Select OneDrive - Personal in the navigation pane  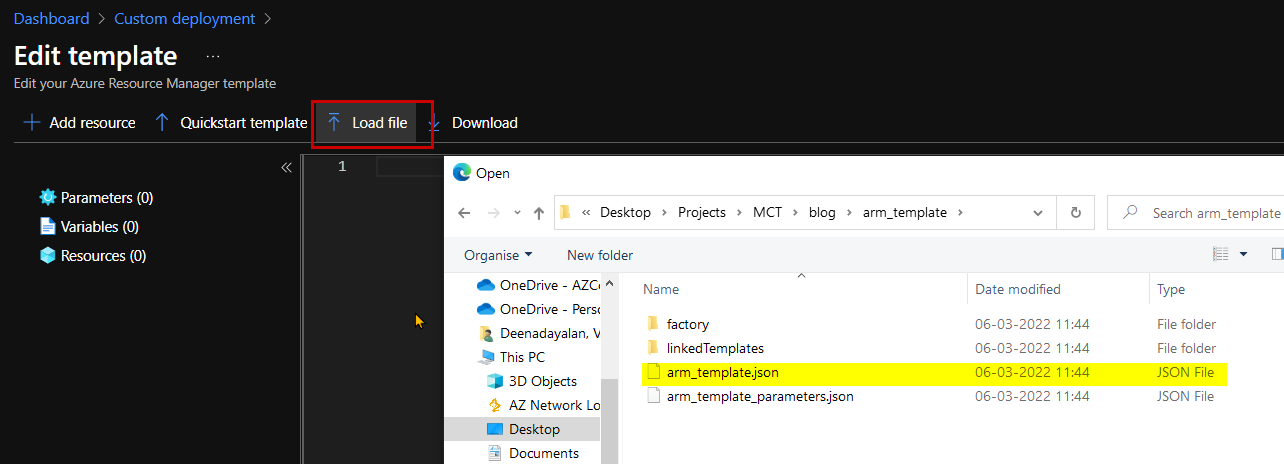[x=538, y=309]
